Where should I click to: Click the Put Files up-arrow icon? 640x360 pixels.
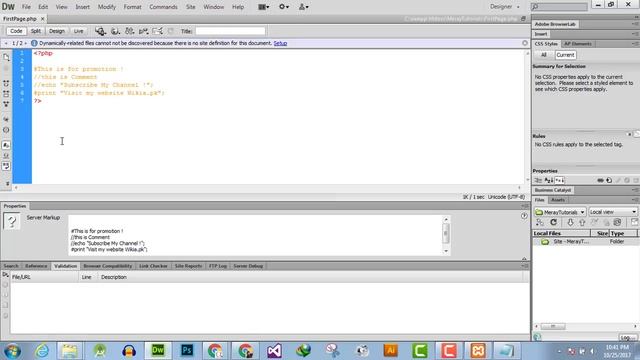point(582,222)
